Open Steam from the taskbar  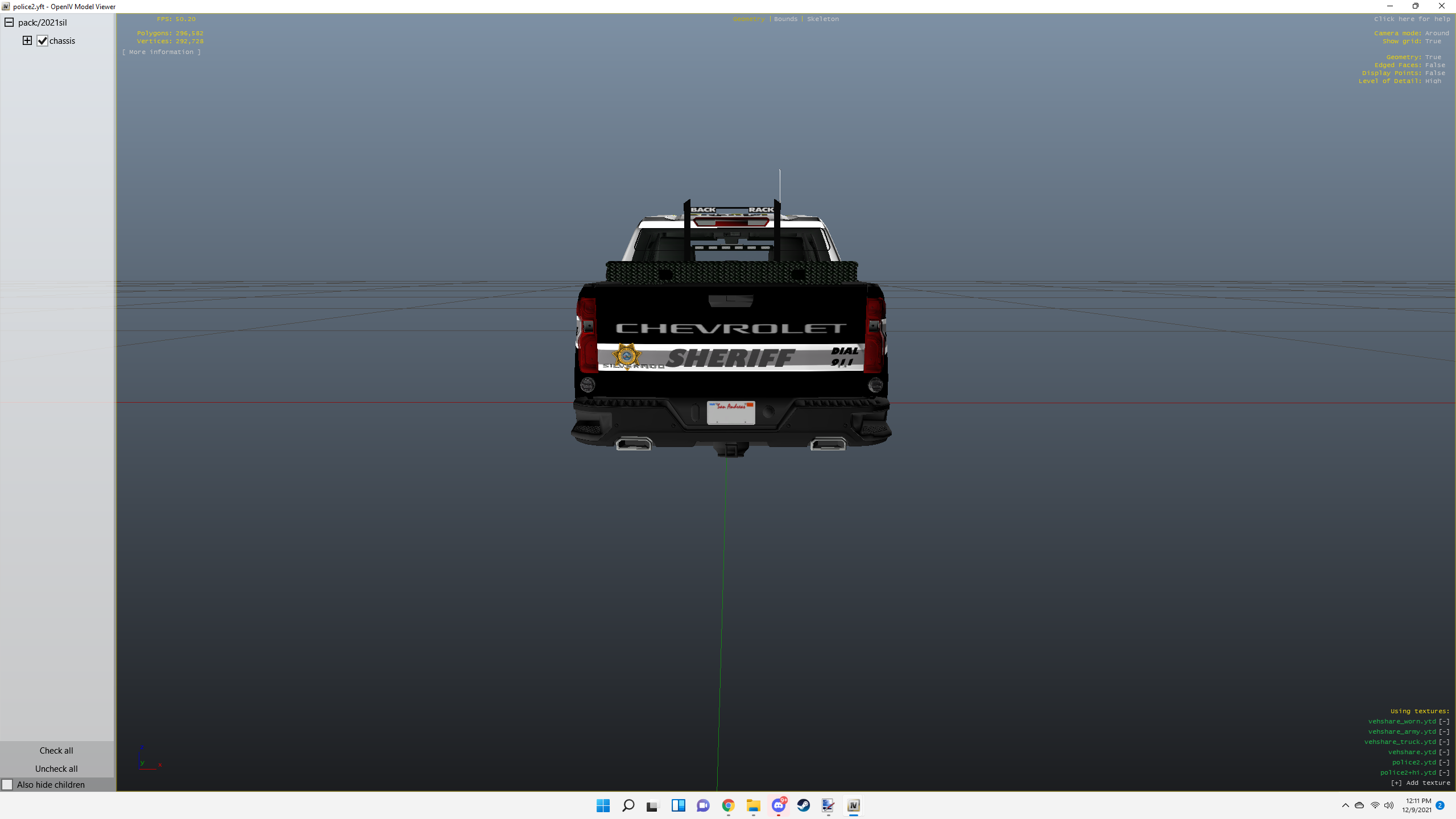(803, 805)
